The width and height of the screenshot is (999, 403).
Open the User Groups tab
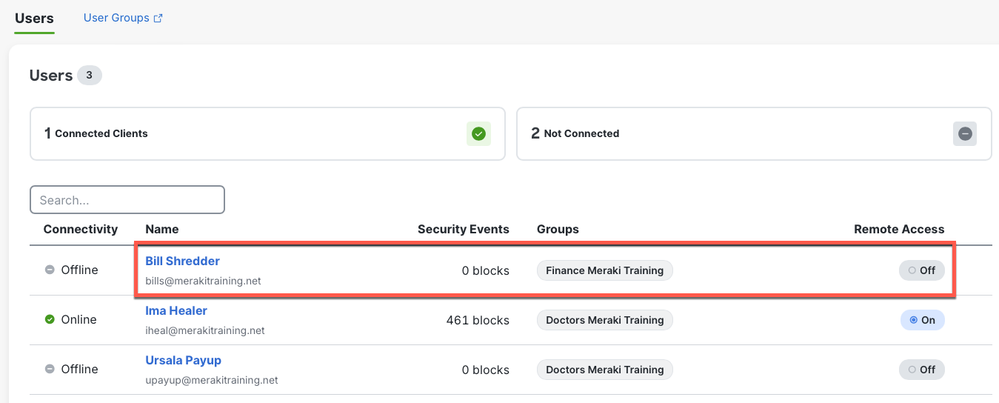click(116, 18)
